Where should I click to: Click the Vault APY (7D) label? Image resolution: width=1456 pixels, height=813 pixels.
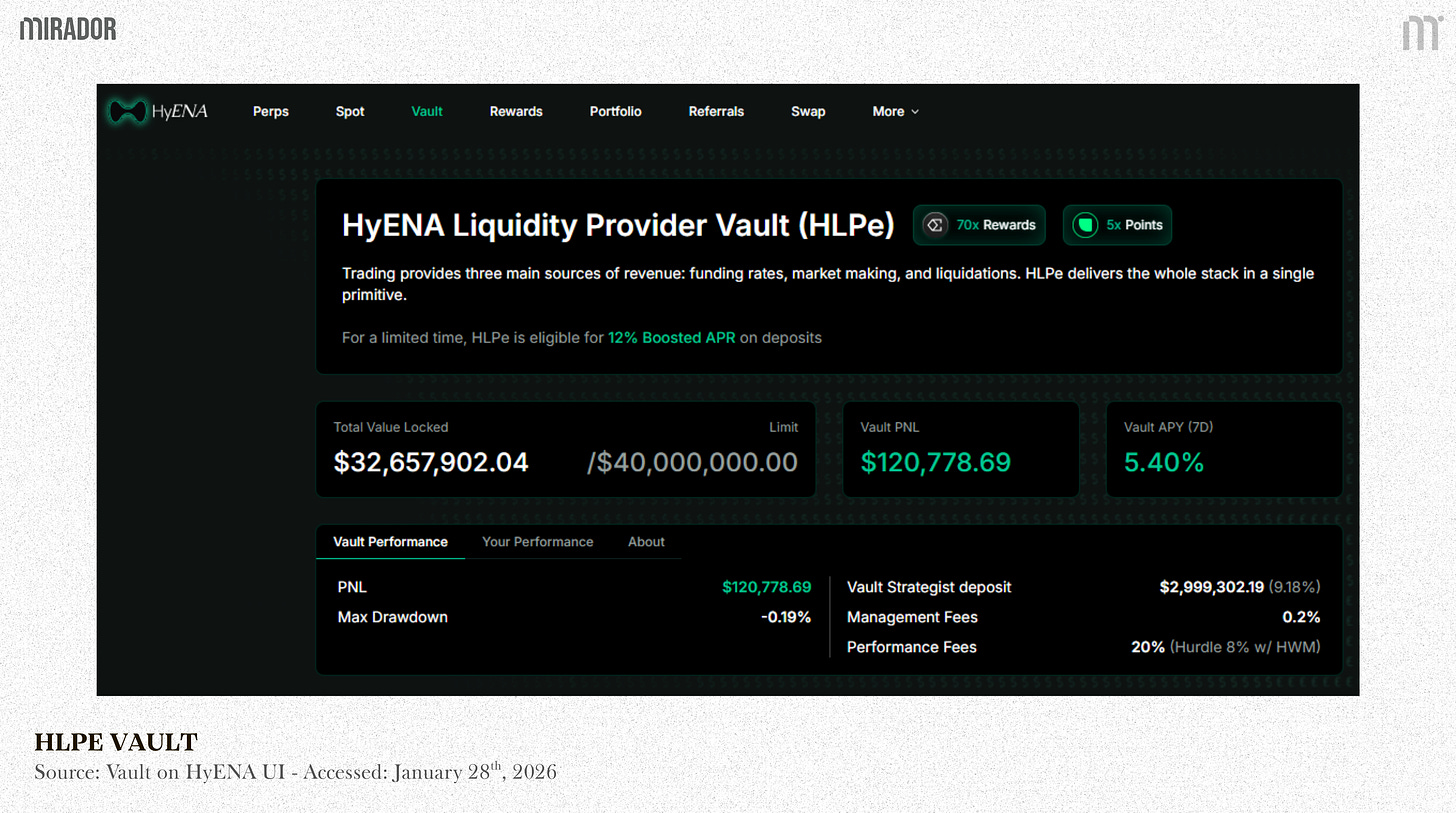[1168, 427]
